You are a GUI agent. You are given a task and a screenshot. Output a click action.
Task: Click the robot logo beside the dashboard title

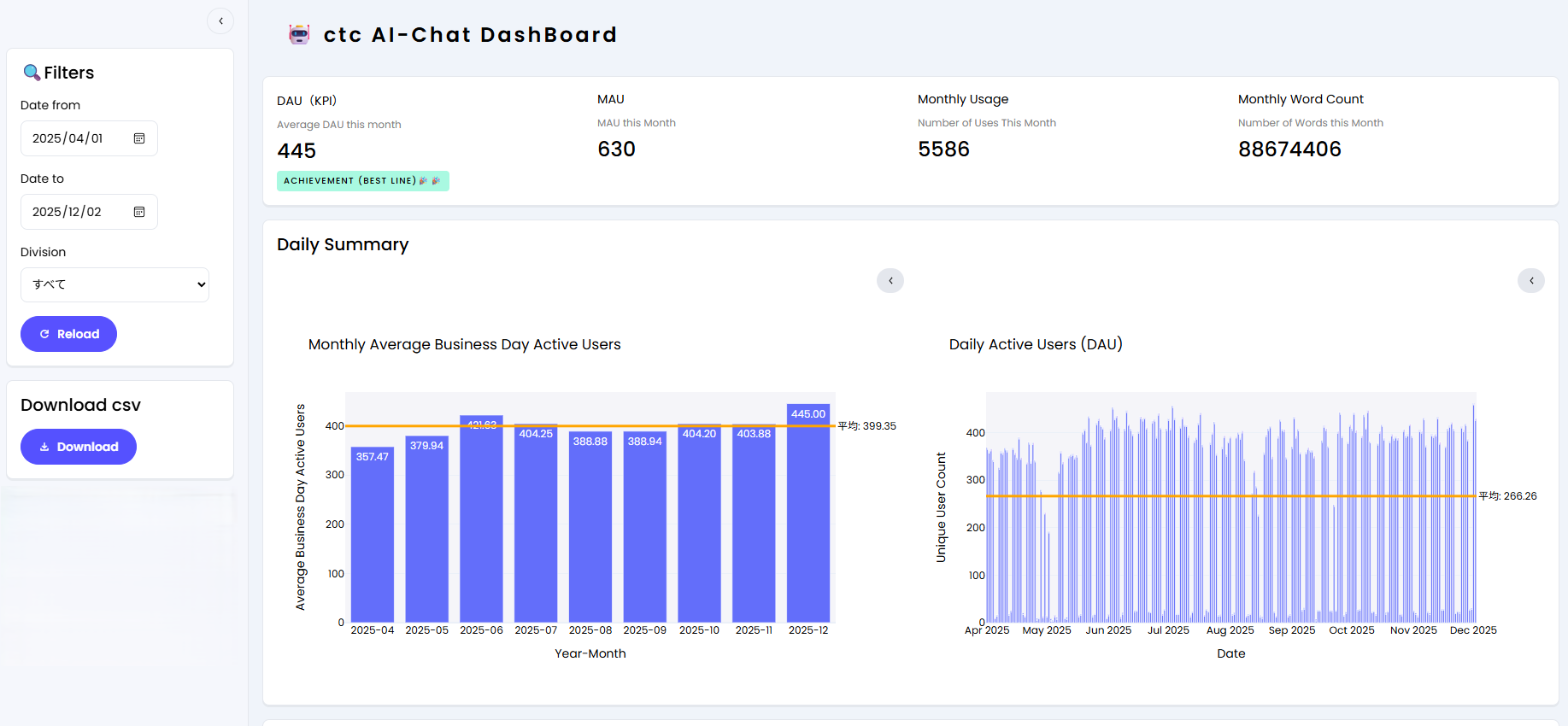[x=299, y=34]
